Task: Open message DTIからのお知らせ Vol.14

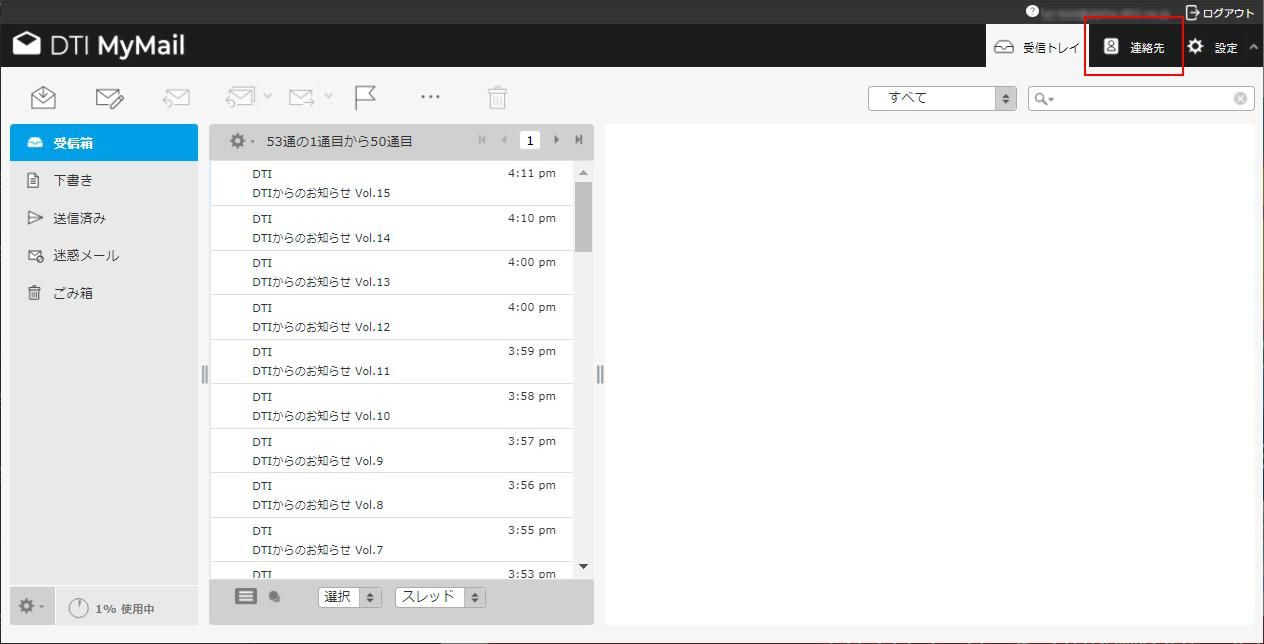Action: [x=392, y=228]
